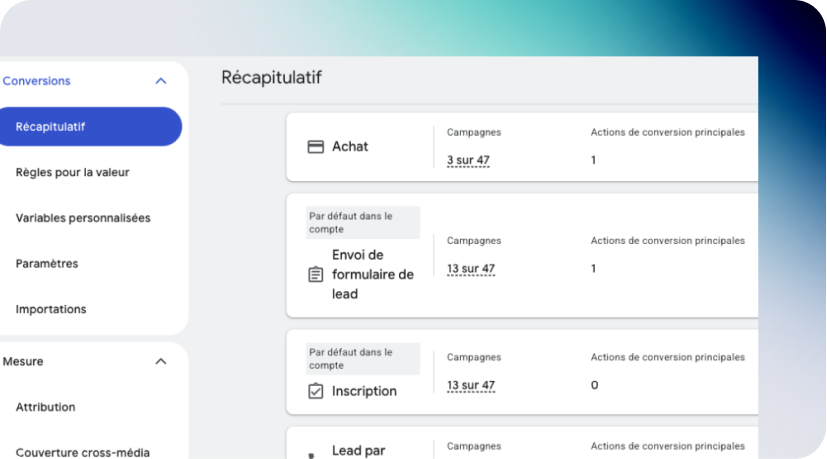The width and height of the screenshot is (827, 459).
Task: Click Actions de conversion principales in Lead par card
Action: coord(668,446)
